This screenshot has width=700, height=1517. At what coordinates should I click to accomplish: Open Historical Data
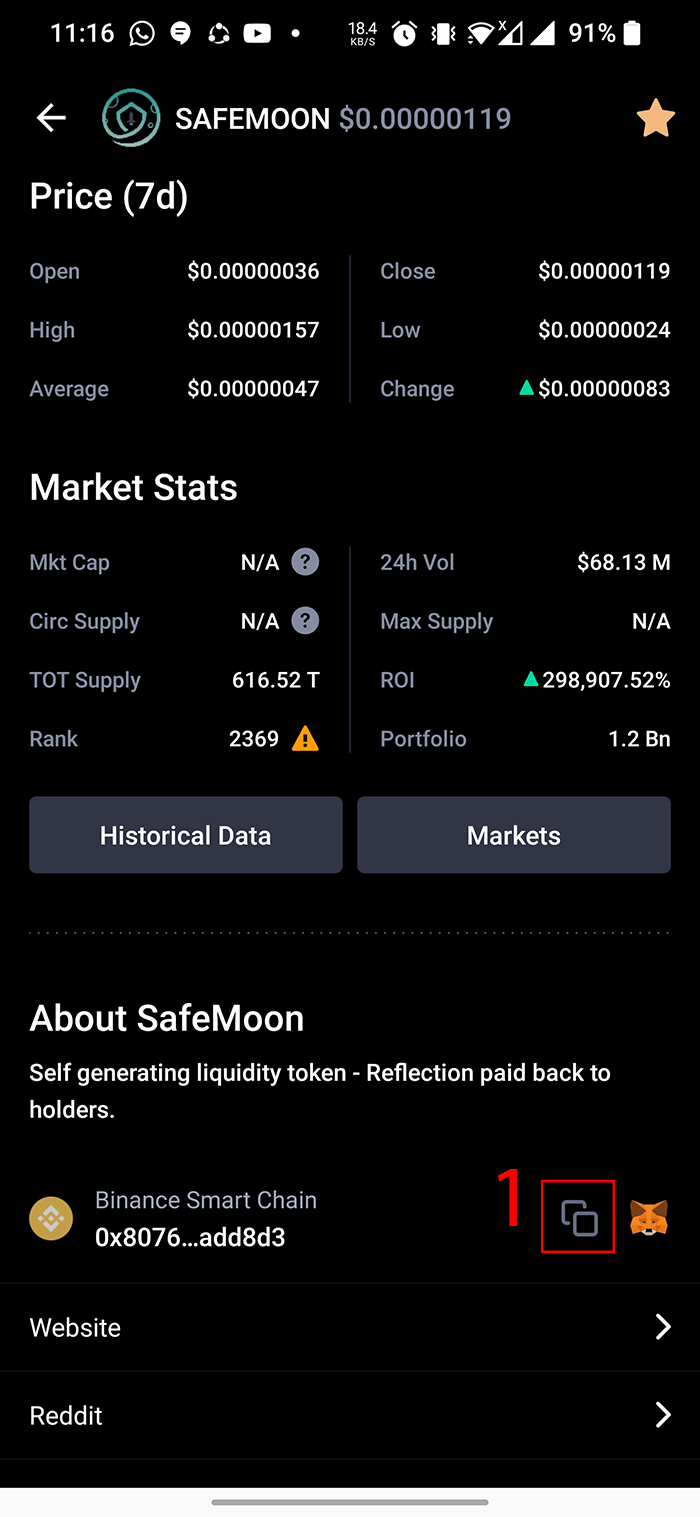click(x=186, y=835)
